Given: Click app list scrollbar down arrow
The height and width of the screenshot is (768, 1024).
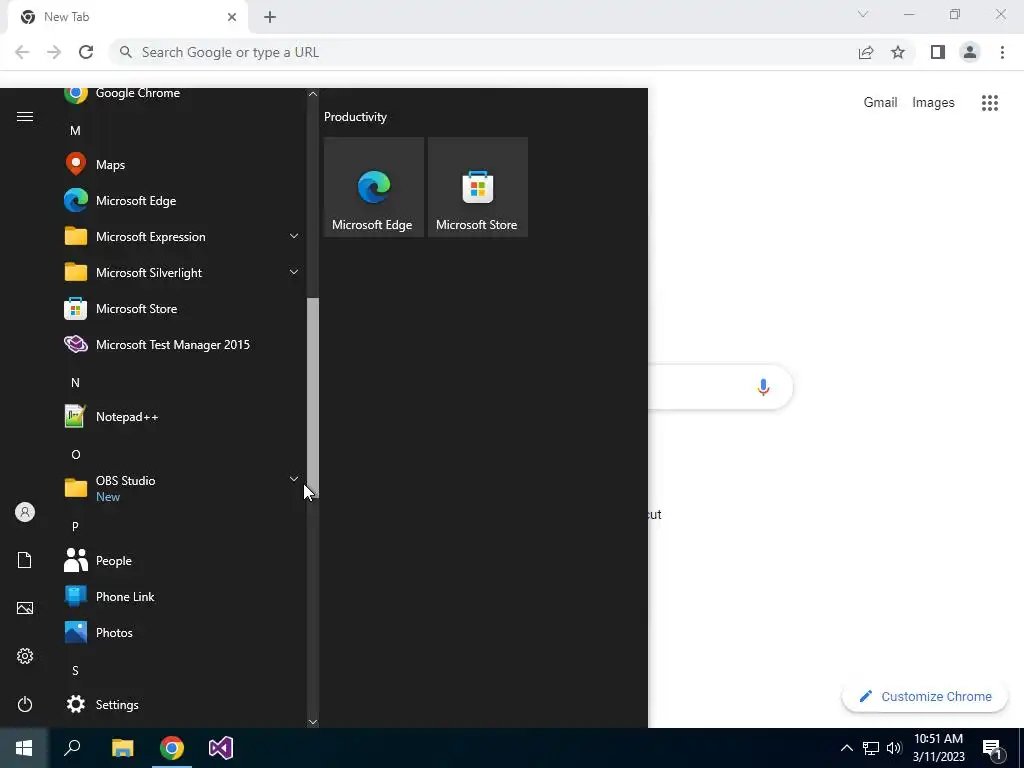Looking at the screenshot, I should coord(313,722).
